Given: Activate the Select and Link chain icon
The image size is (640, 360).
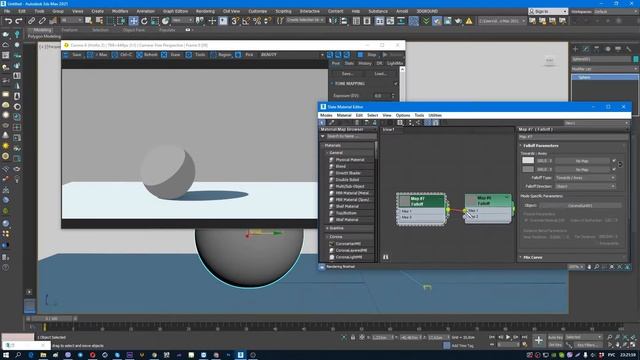Looking at the screenshot, I should tap(31, 21).
